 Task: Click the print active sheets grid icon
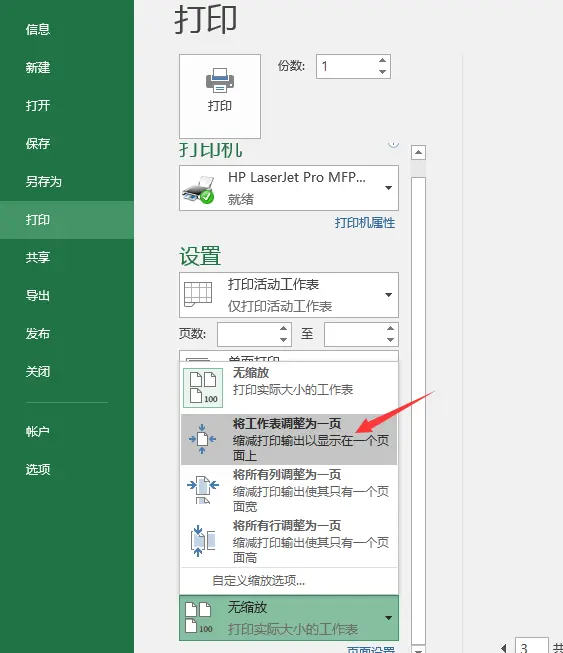tap(198, 294)
